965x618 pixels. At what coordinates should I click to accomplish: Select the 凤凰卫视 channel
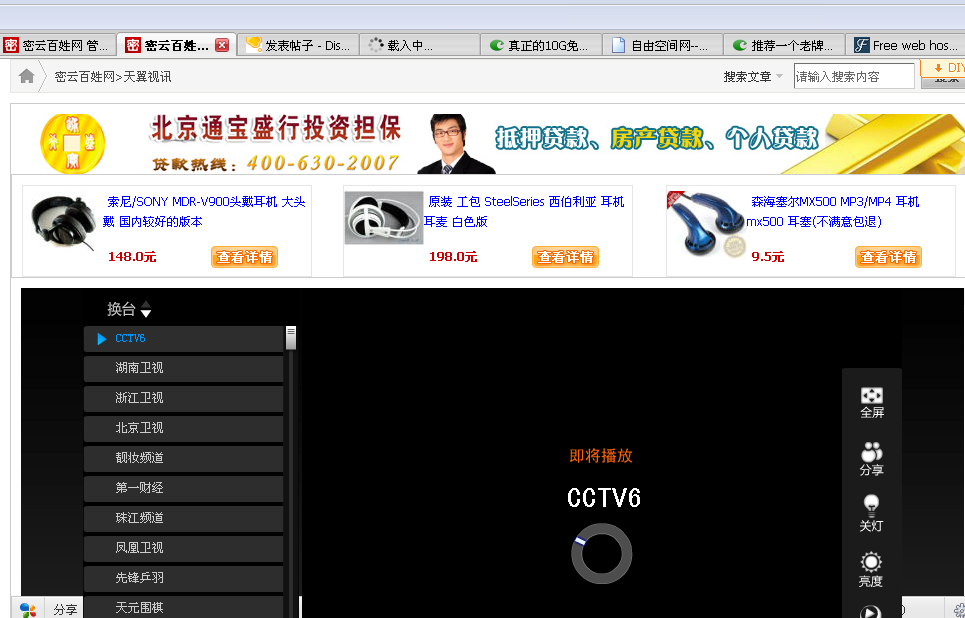(x=183, y=548)
